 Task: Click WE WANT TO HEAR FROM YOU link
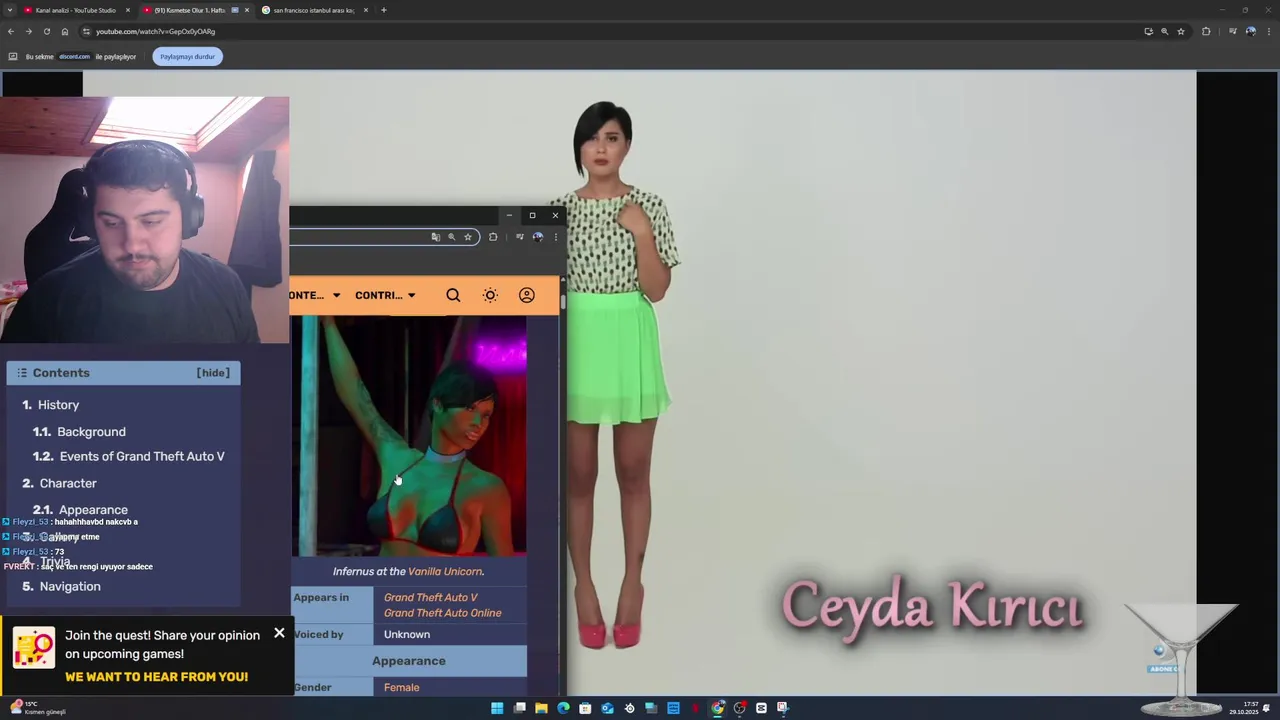coord(156,677)
